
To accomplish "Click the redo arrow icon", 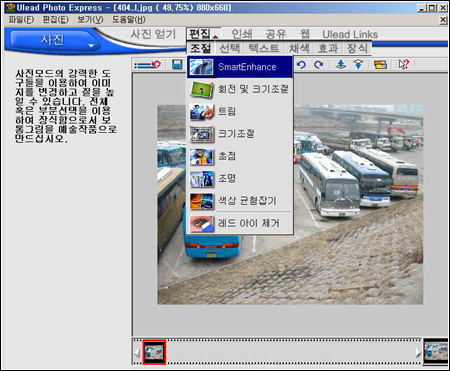I will click(x=319, y=65).
